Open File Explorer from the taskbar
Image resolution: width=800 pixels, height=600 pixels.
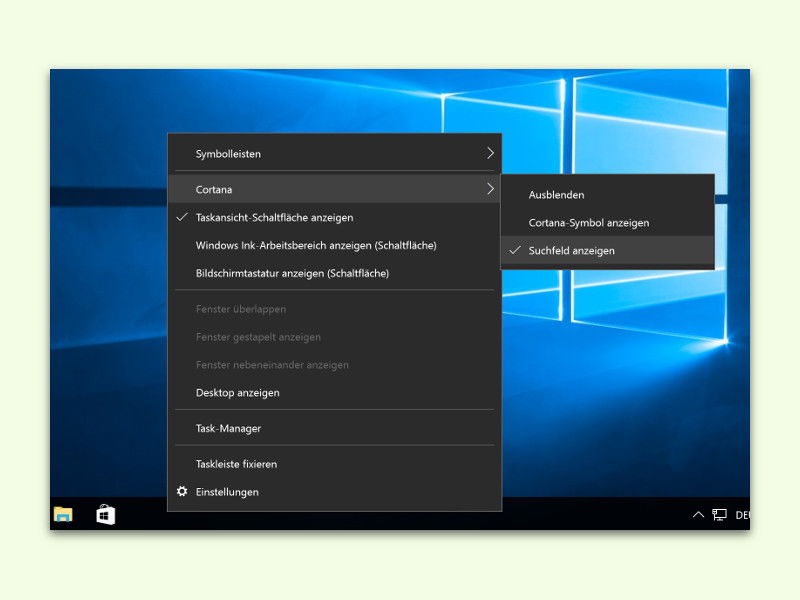(63, 514)
